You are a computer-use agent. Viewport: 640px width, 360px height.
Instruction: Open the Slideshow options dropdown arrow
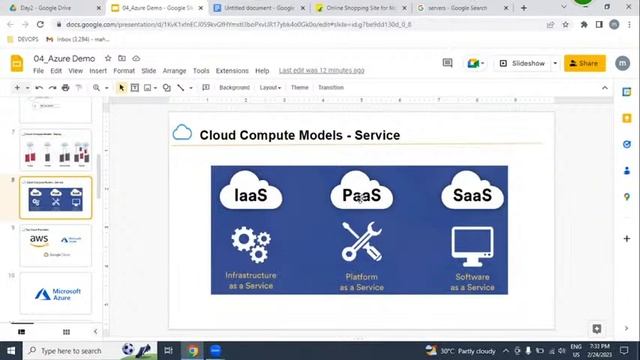[x=555, y=63]
